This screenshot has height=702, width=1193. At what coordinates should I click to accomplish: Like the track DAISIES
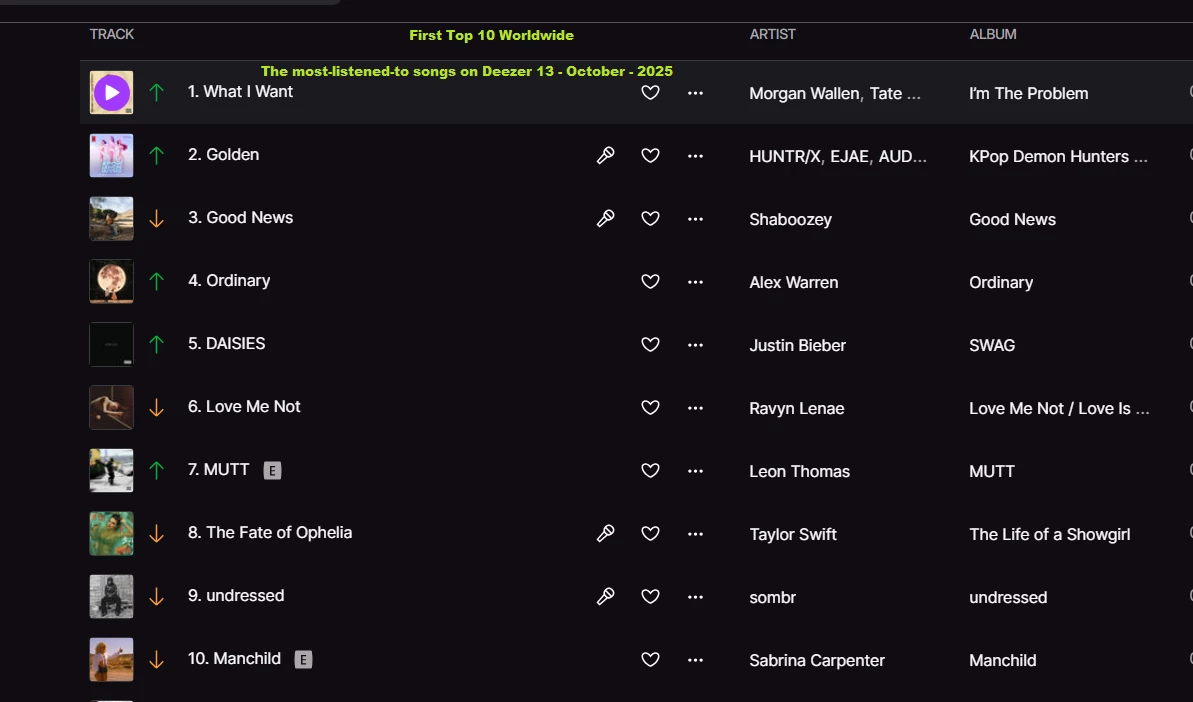650,345
